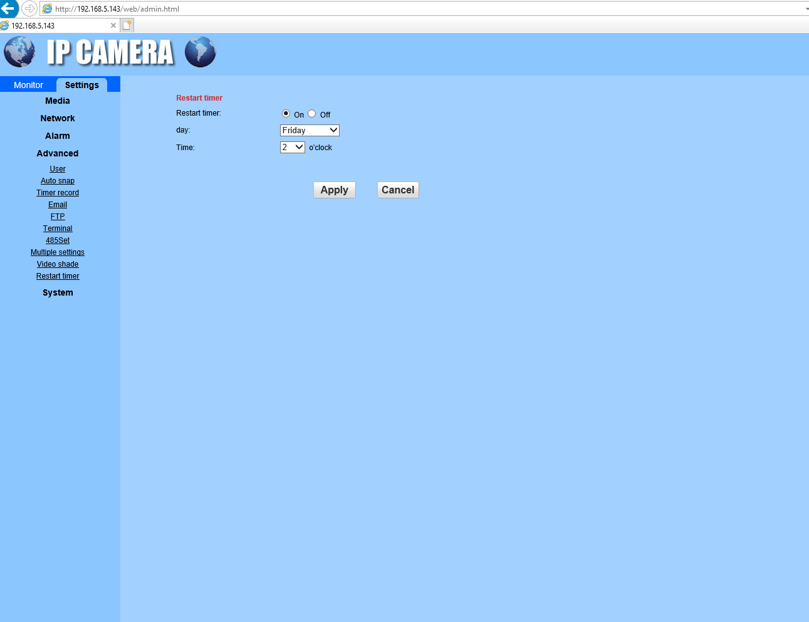Open the System settings section

[x=57, y=292]
